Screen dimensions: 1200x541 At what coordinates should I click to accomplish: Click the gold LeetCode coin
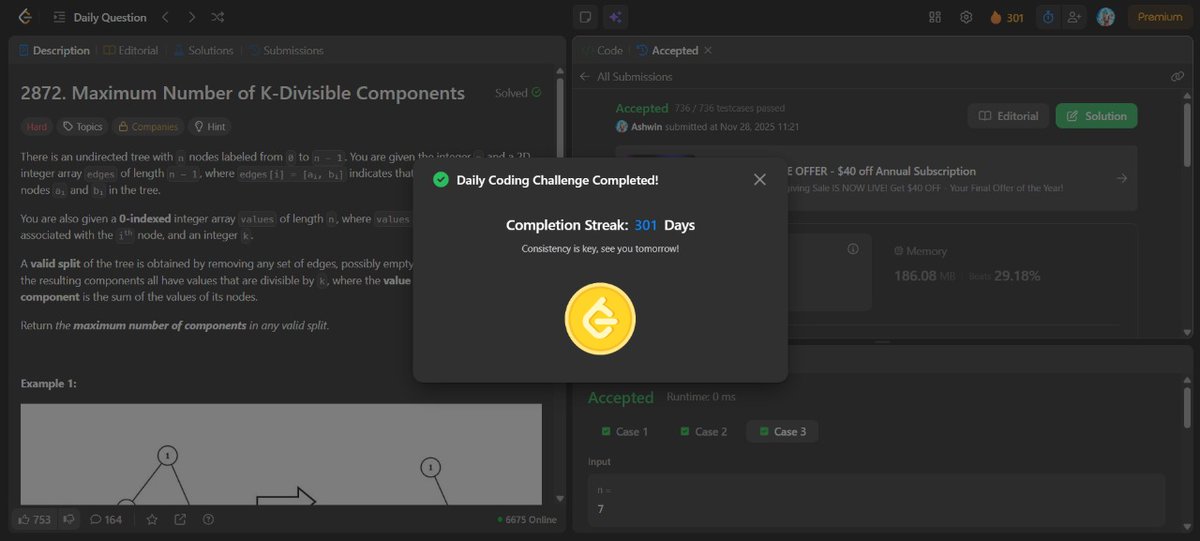tap(600, 320)
